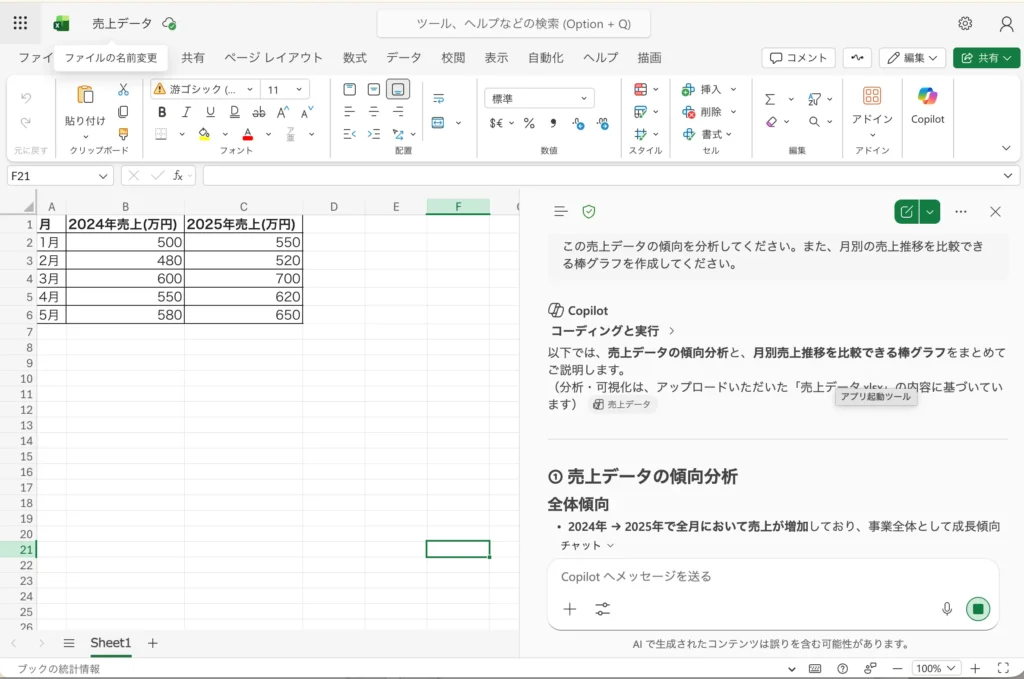The width and height of the screenshot is (1024, 679).
Task: Click the decrease indent icon
Action: click(x=350, y=134)
